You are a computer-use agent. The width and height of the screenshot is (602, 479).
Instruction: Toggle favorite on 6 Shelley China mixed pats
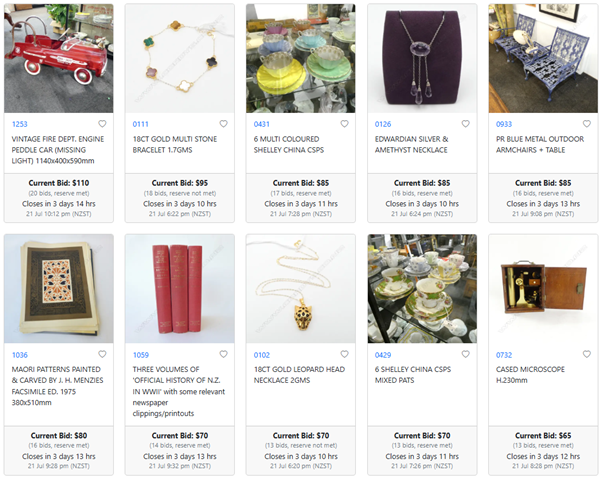[465, 354]
